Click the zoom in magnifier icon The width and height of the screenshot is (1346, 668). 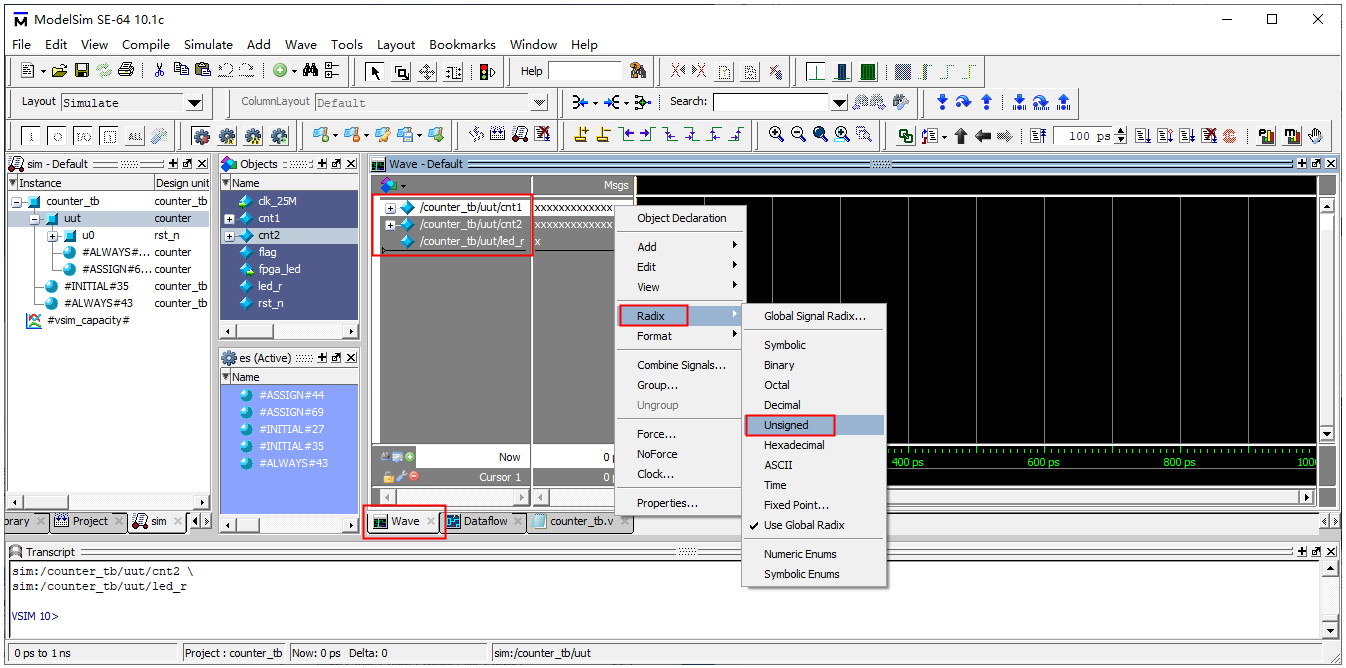(x=776, y=135)
